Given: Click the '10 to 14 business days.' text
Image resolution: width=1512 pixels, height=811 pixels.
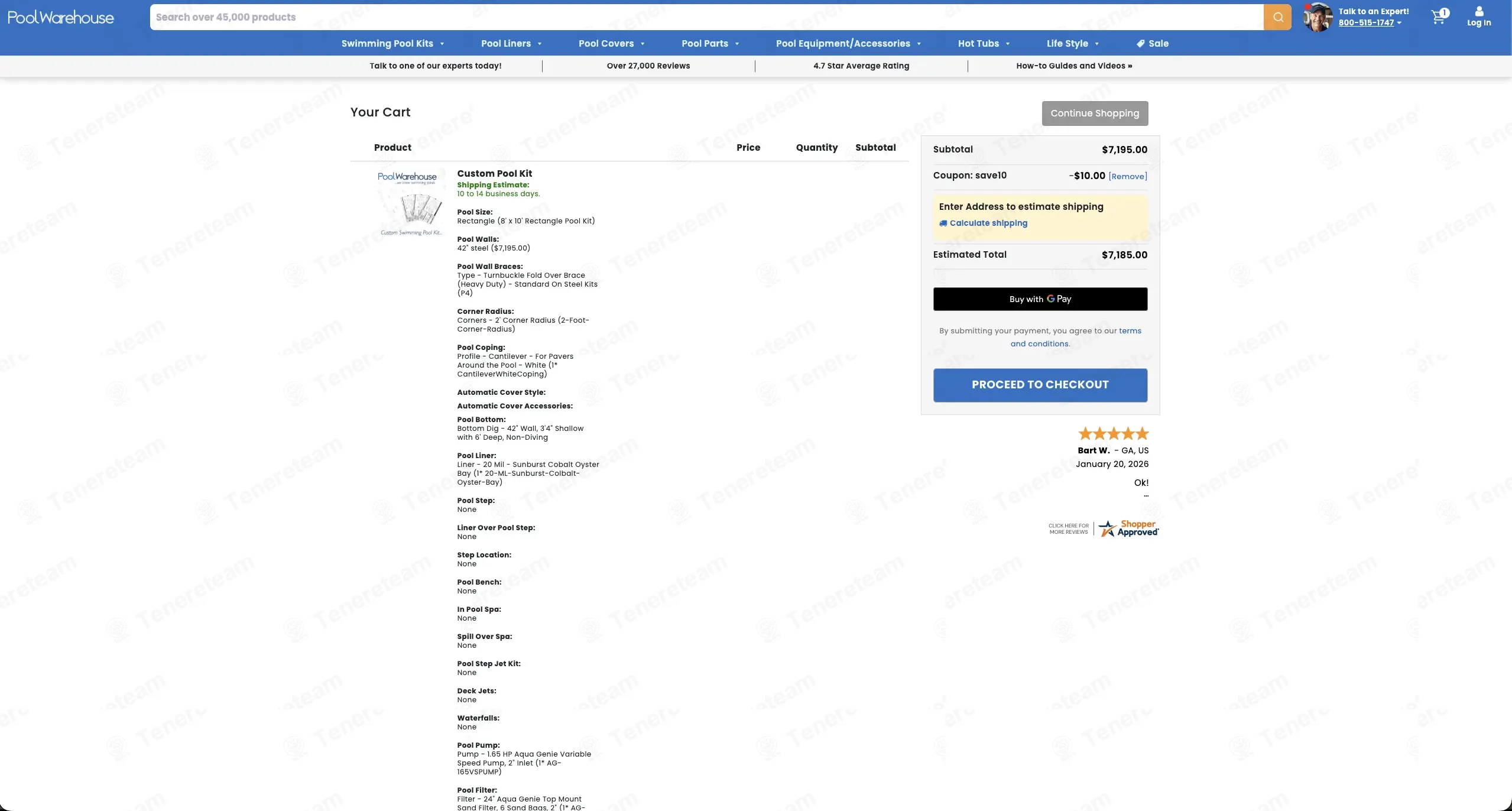Looking at the screenshot, I should pyautogui.click(x=498, y=194).
